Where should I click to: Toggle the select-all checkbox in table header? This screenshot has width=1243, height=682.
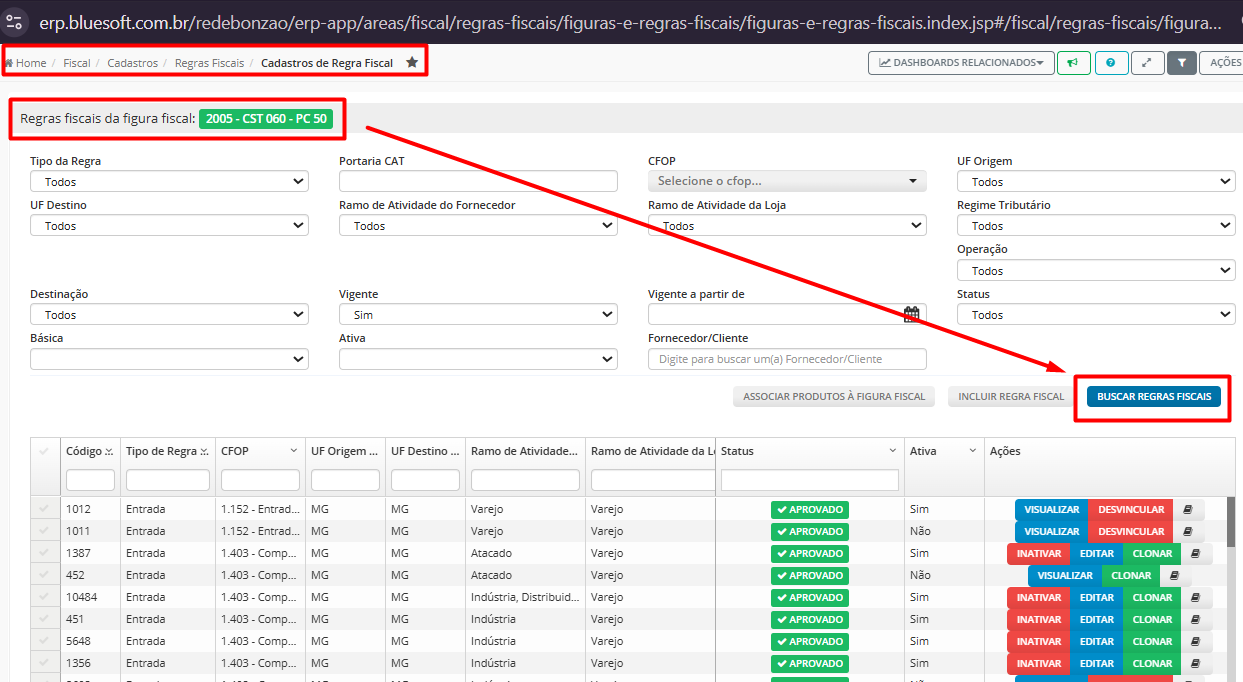(x=43, y=451)
